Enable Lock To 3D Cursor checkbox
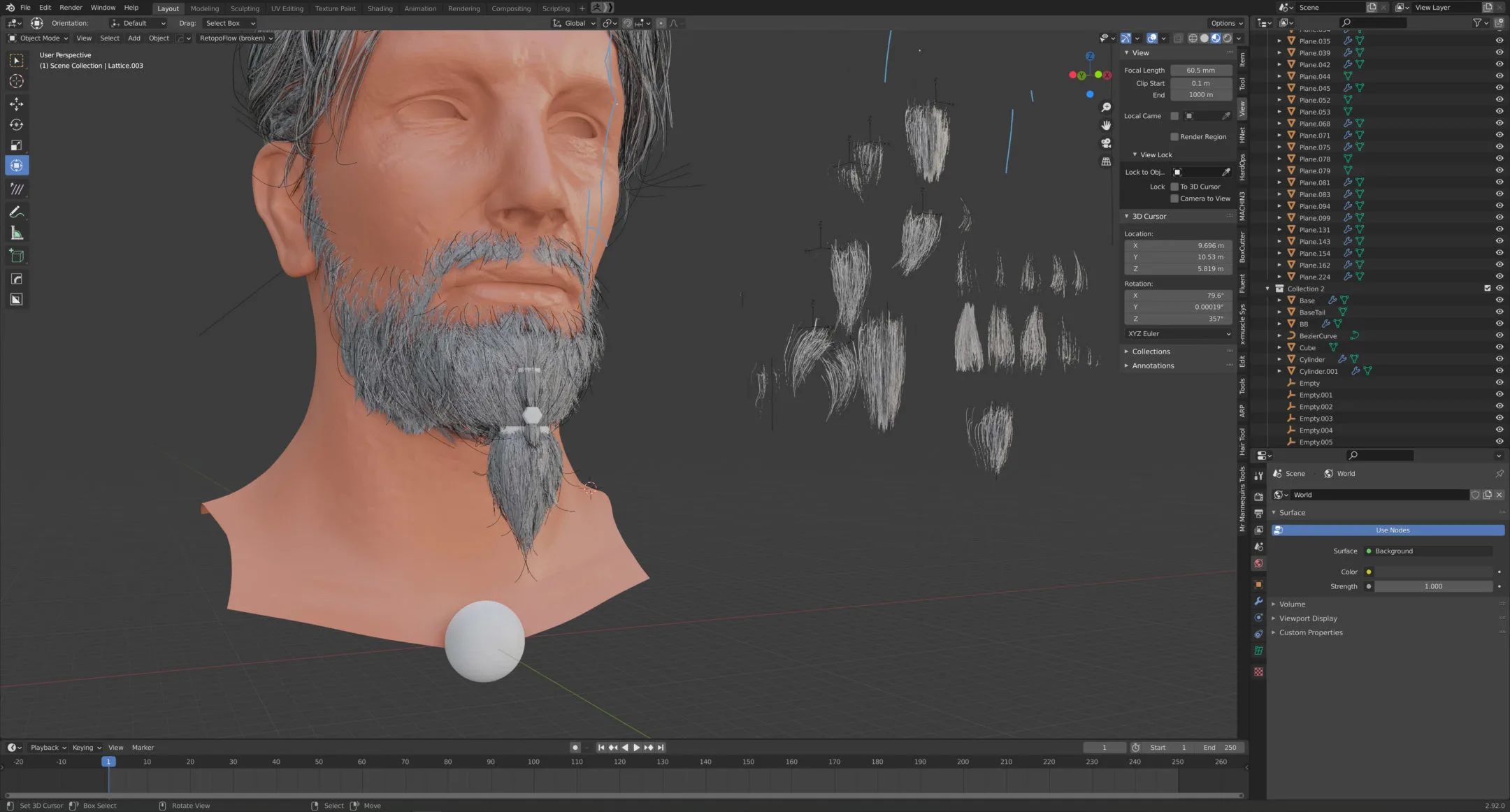Viewport: 1510px width, 812px height. [x=1174, y=187]
